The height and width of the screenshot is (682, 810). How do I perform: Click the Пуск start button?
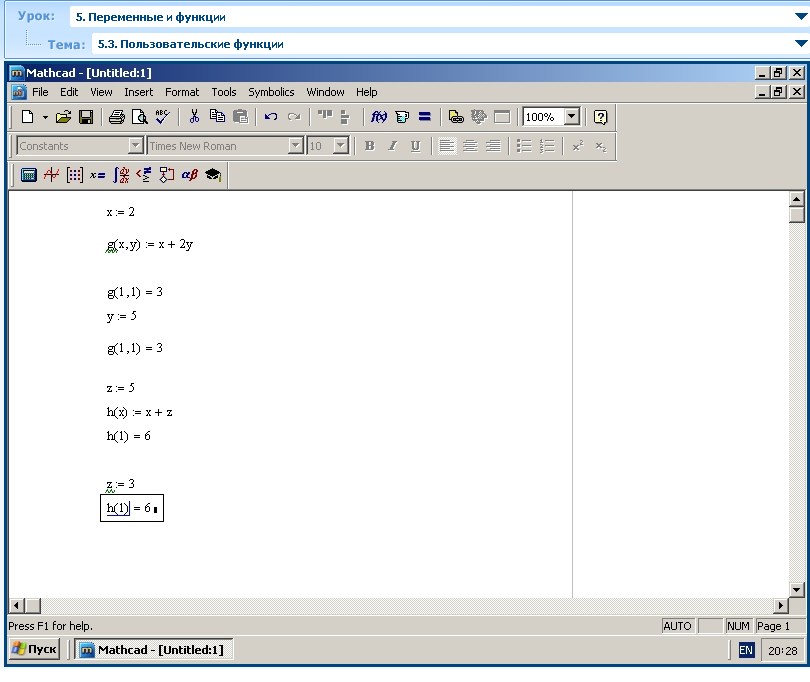click(35, 649)
